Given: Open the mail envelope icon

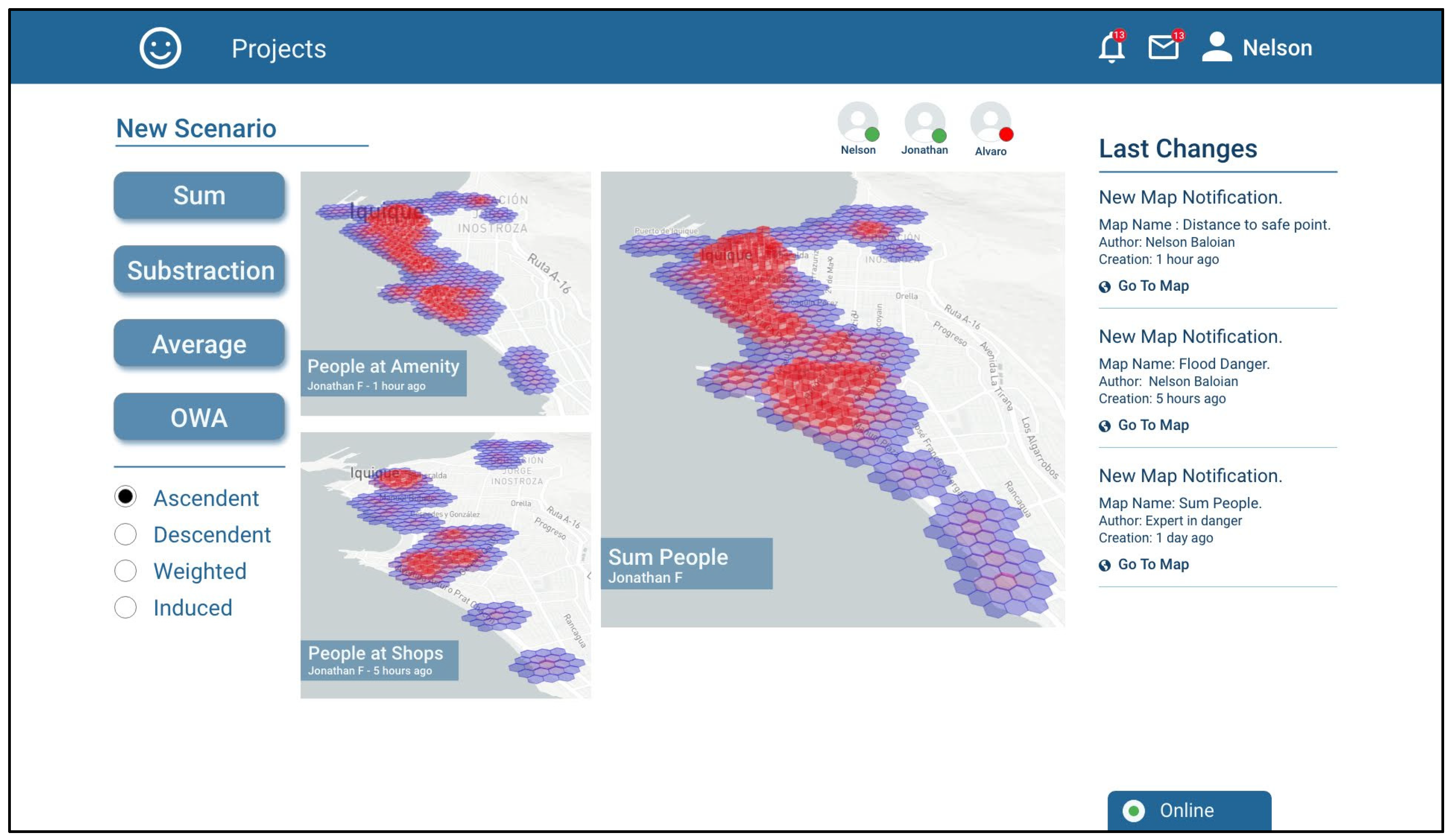Looking at the screenshot, I should [1163, 47].
